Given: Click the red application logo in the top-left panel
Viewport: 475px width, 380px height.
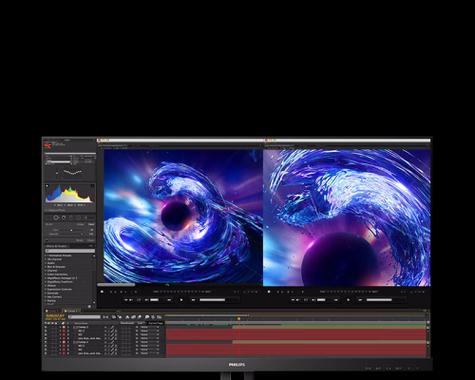Looking at the screenshot, I should [48, 145].
